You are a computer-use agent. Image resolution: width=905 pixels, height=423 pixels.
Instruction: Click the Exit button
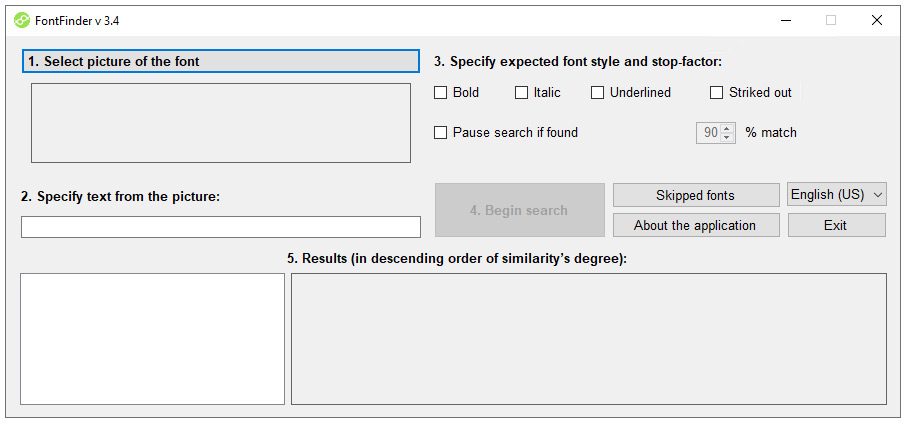[836, 225]
